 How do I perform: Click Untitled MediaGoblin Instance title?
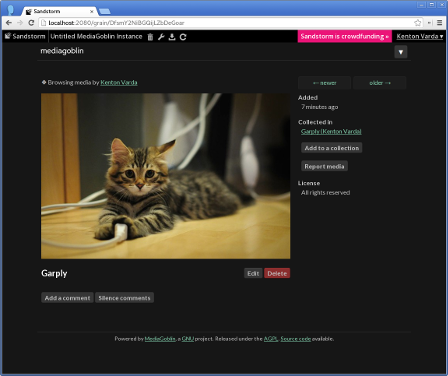click(x=96, y=36)
